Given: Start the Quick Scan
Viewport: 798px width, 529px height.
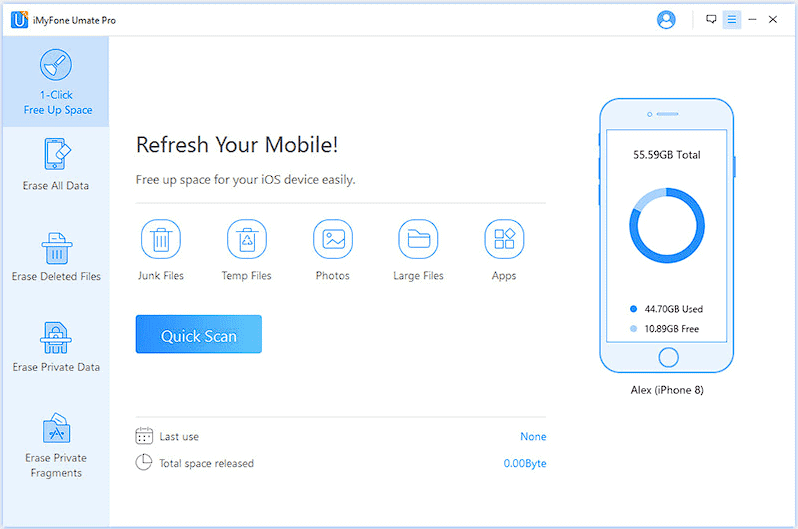Looking at the screenshot, I should [198, 334].
